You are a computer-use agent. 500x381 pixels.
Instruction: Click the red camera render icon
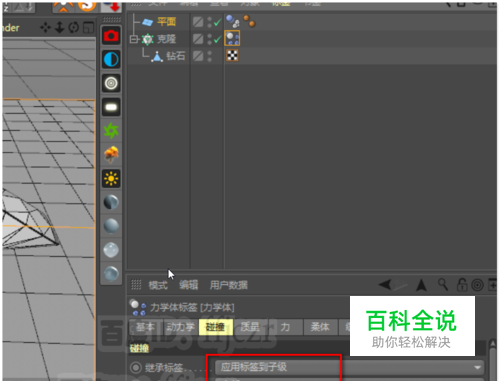coord(111,35)
